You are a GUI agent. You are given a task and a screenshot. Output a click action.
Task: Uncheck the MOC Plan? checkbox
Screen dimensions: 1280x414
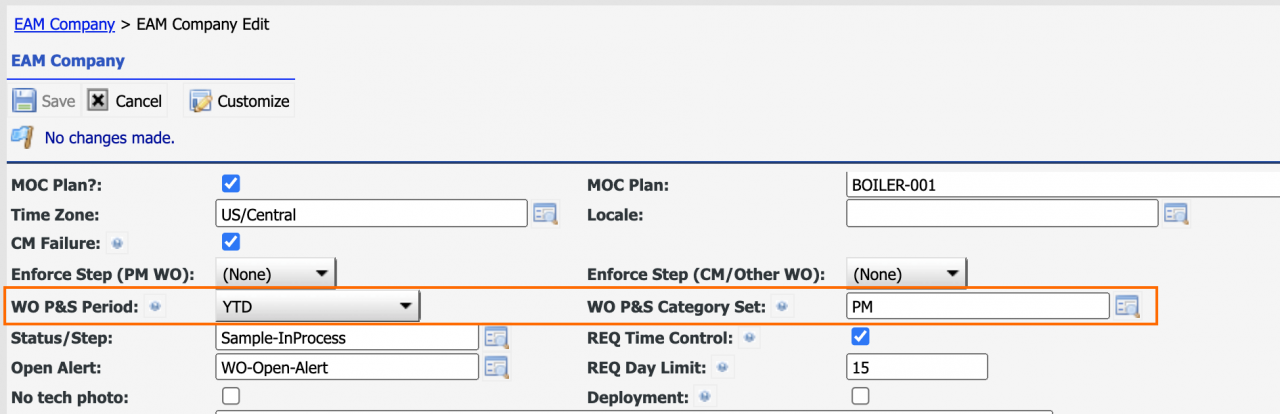231,184
